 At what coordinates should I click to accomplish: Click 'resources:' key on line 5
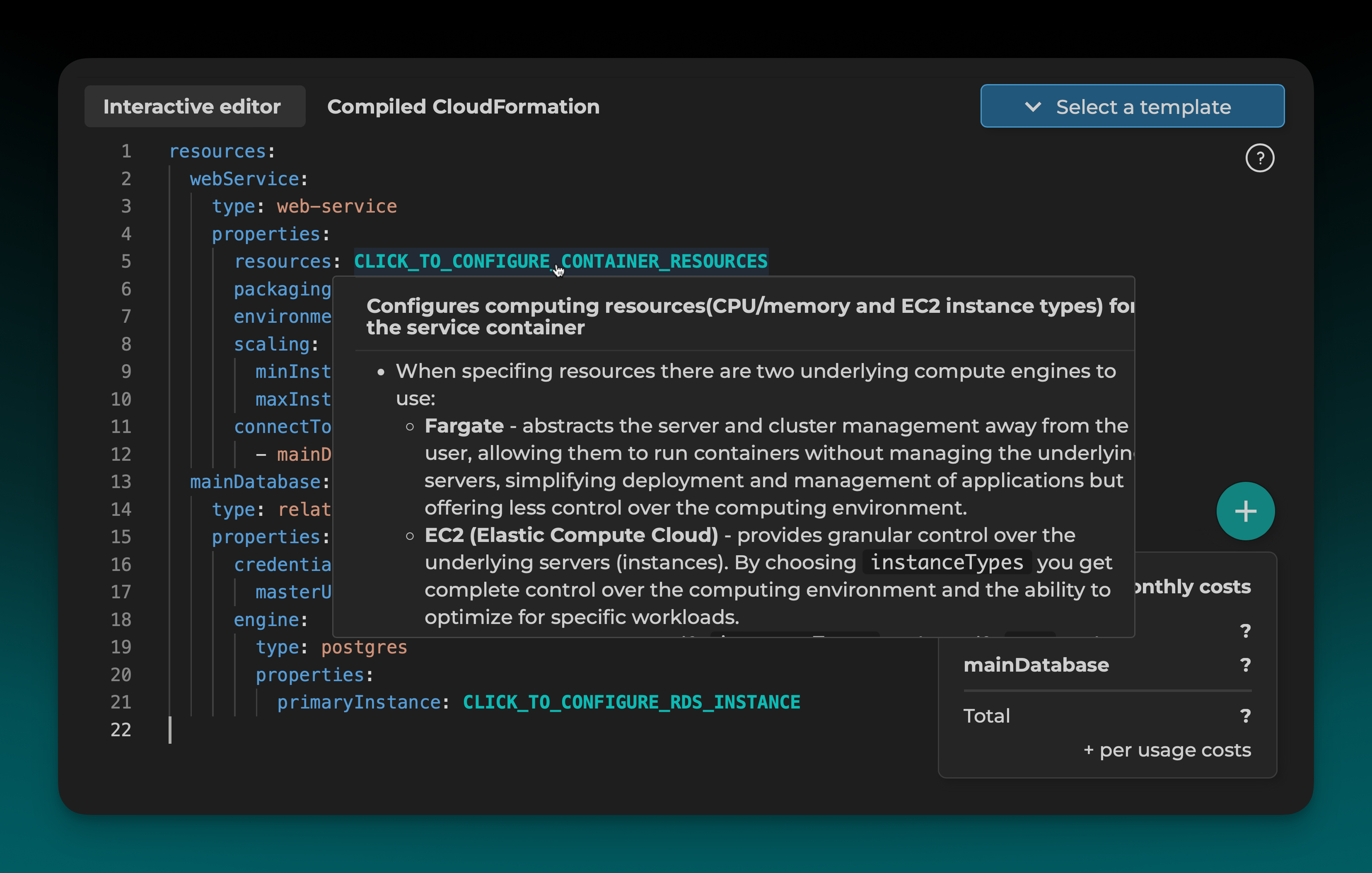(x=287, y=261)
